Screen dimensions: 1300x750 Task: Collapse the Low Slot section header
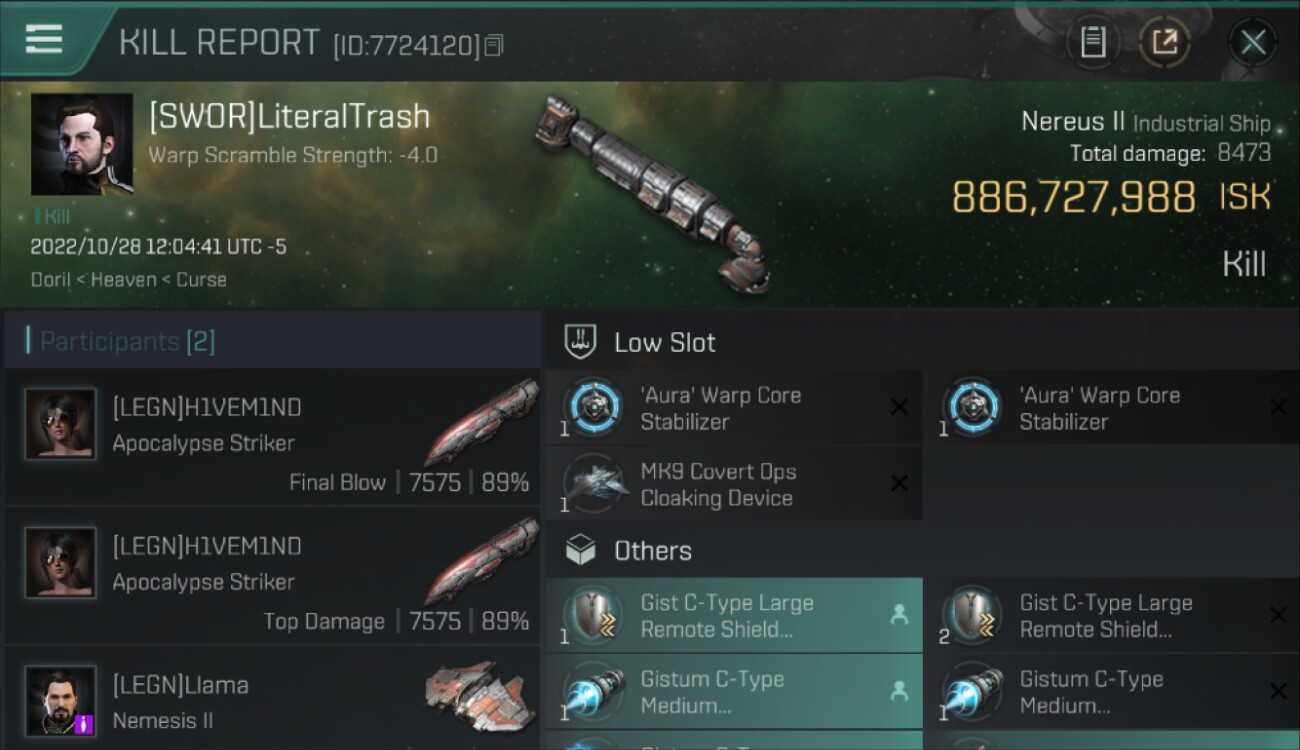(665, 342)
